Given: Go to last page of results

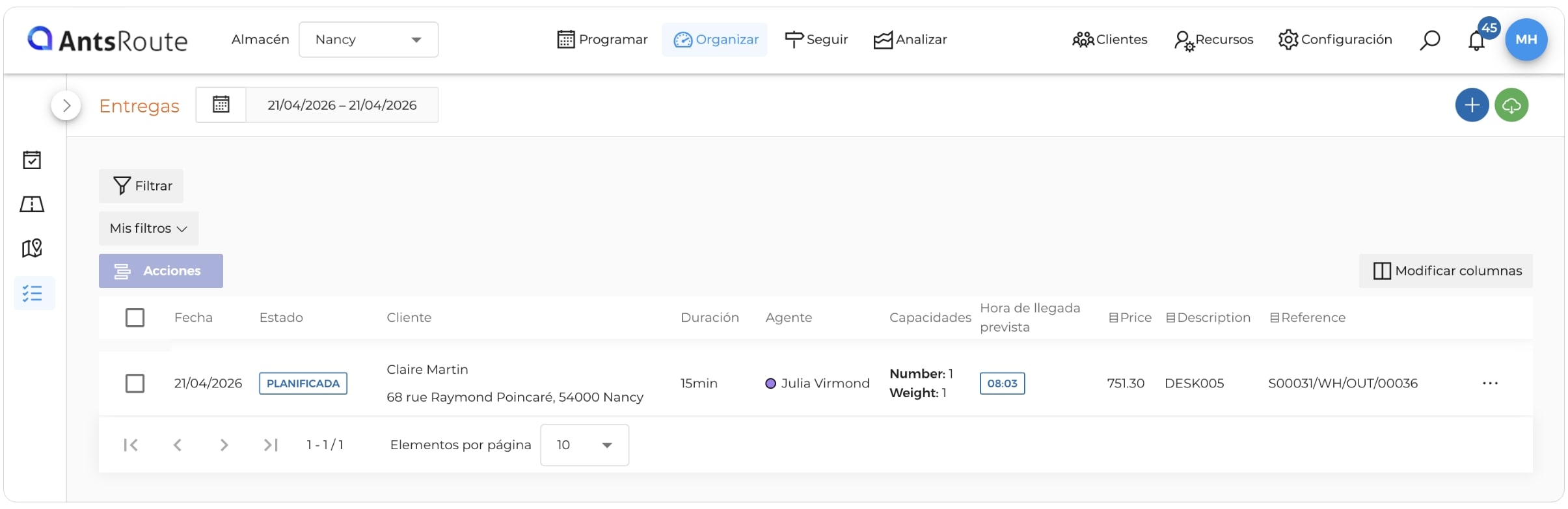Looking at the screenshot, I should coord(271,445).
